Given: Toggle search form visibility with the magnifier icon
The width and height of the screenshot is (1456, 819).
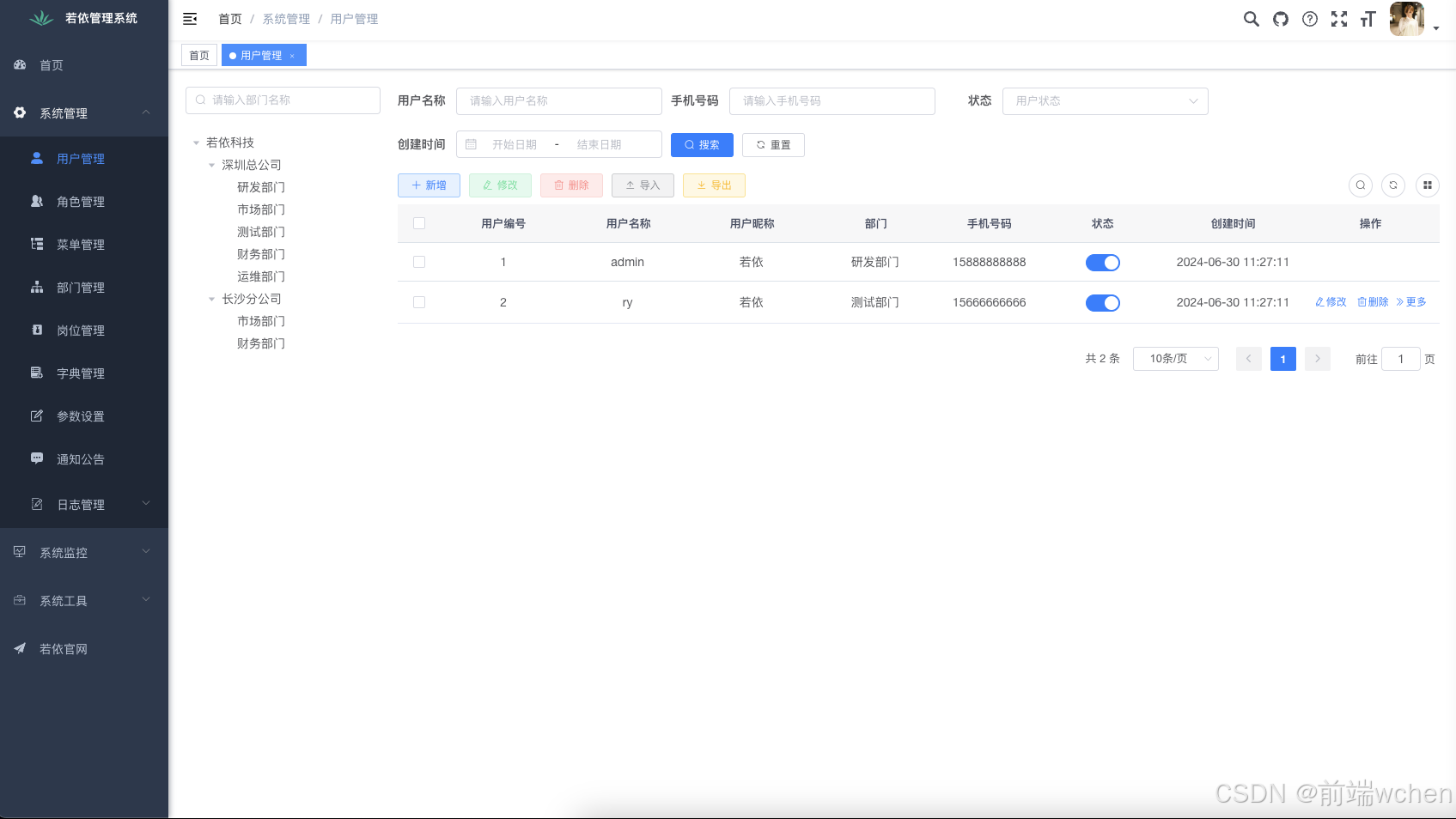Looking at the screenshot, I should tap(1361, 185).
